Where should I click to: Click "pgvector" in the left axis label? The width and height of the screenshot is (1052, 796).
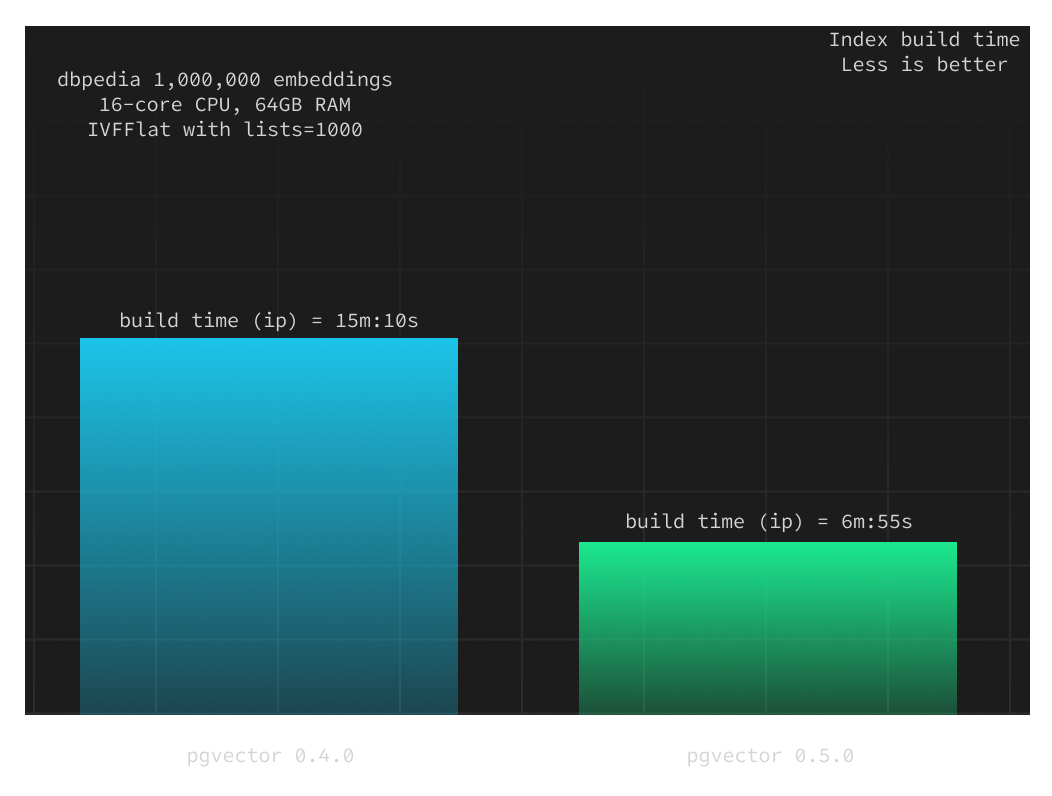235,756
